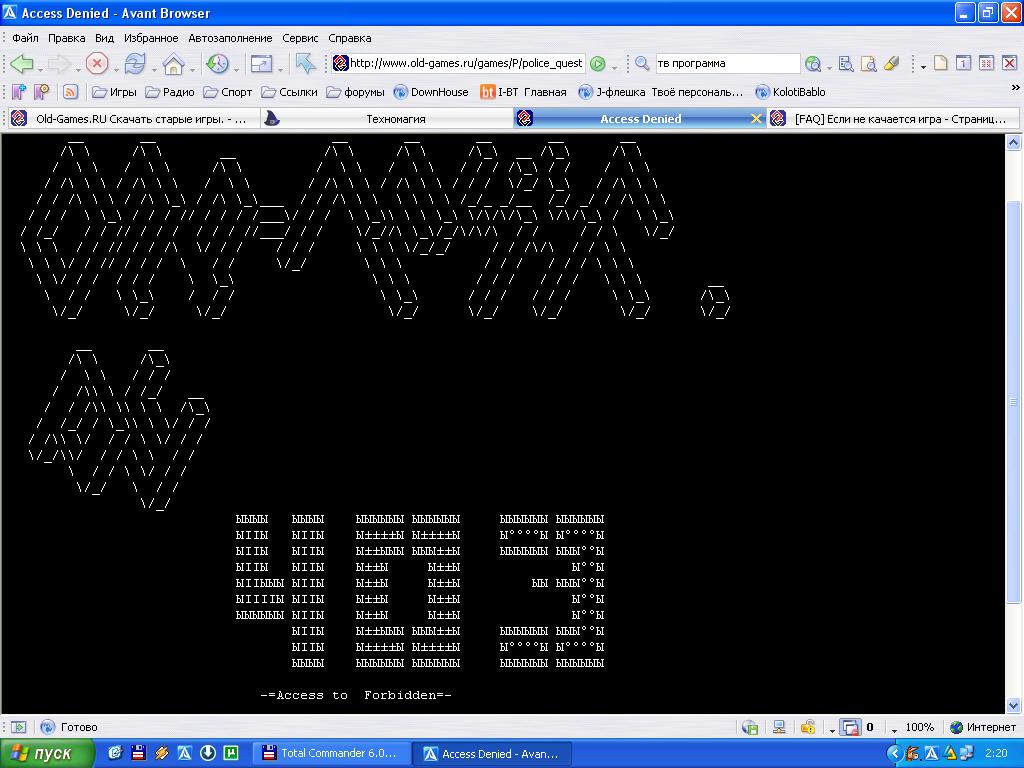Screen dimensions: 1024x768
Task: Open dropdown arrow next to History button
Action: (236, 68)
